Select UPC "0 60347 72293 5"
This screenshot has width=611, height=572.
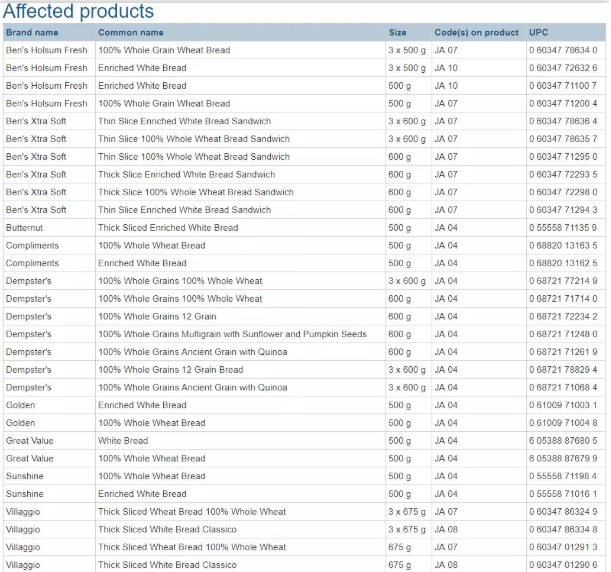(x=563, y=175)
